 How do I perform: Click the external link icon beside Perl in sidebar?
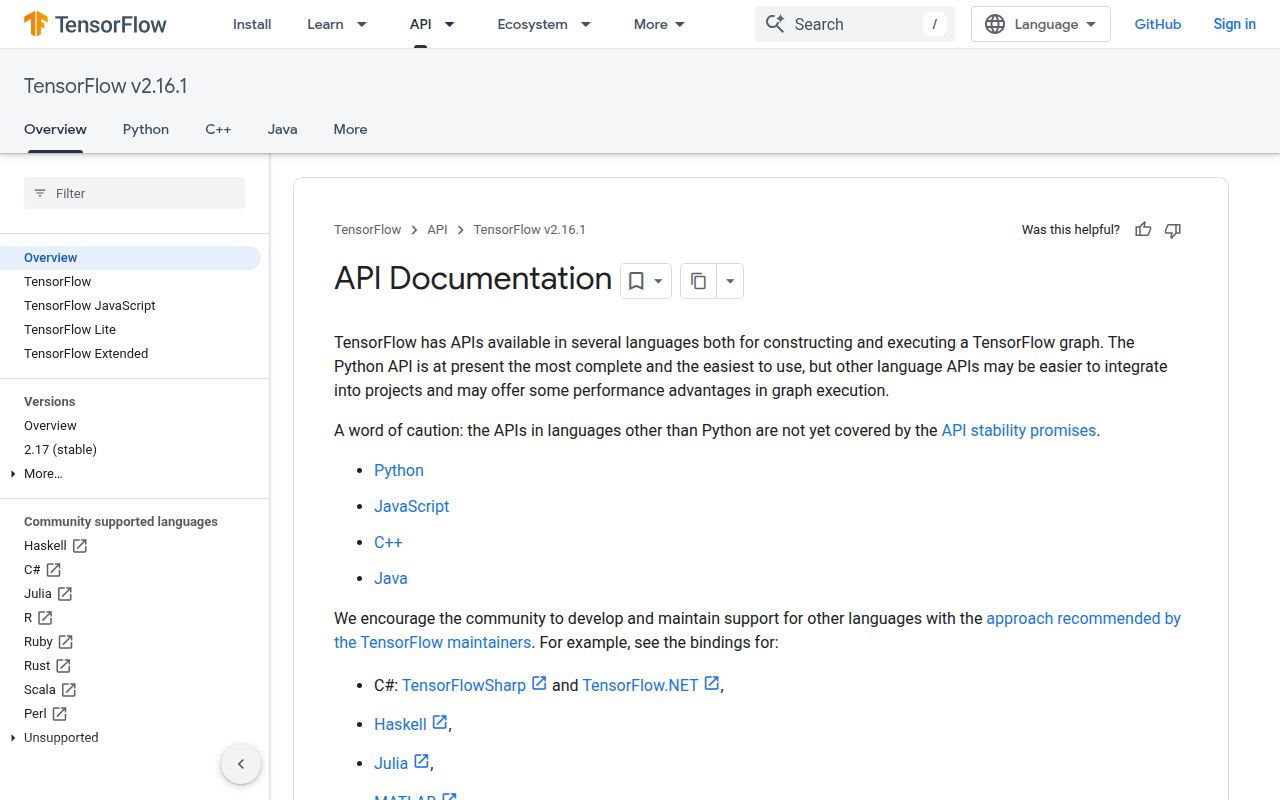[60, 714]
